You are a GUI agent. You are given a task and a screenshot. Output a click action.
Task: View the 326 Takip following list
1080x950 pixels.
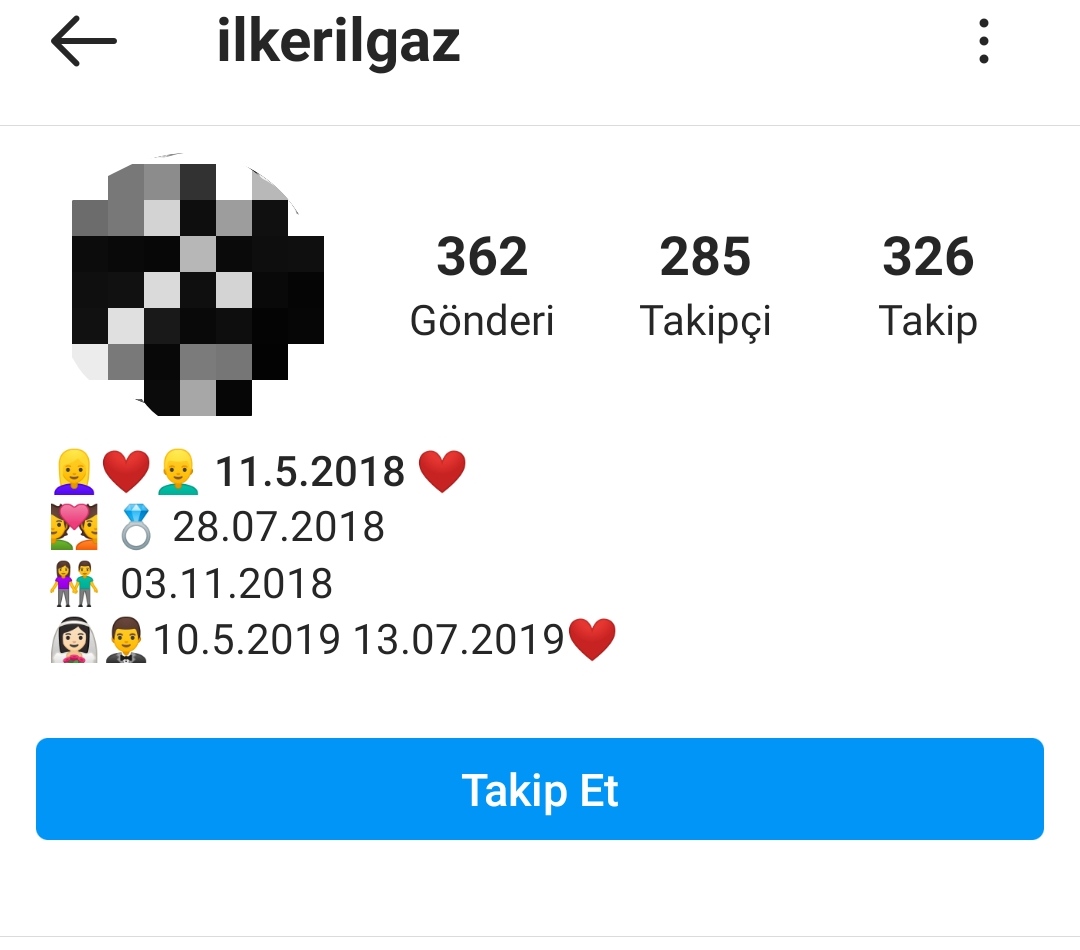(928, 285)
